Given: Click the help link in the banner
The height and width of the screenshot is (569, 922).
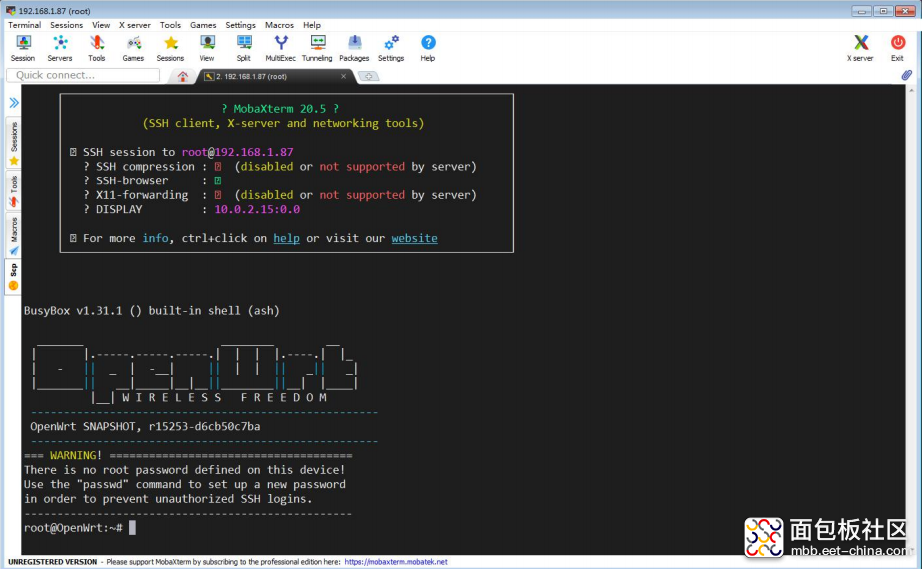Looking at the screenshot, I should [286, 238].
